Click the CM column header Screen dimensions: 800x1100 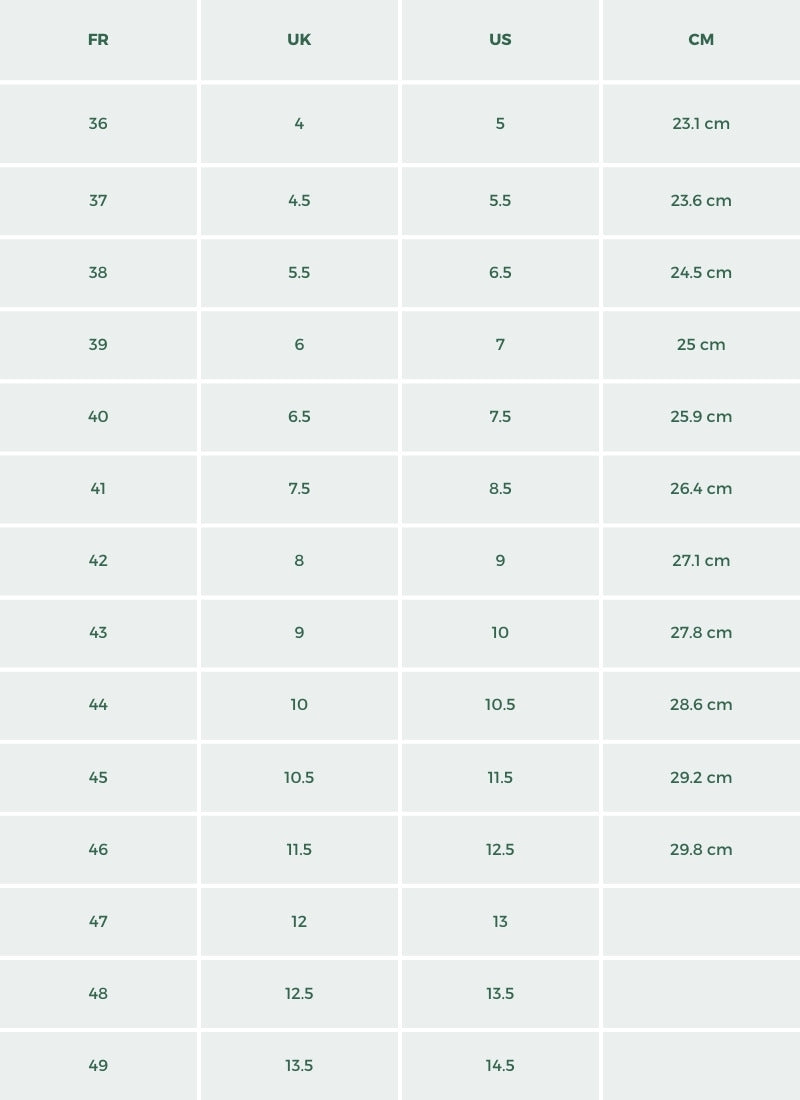[x=701, y=40]
